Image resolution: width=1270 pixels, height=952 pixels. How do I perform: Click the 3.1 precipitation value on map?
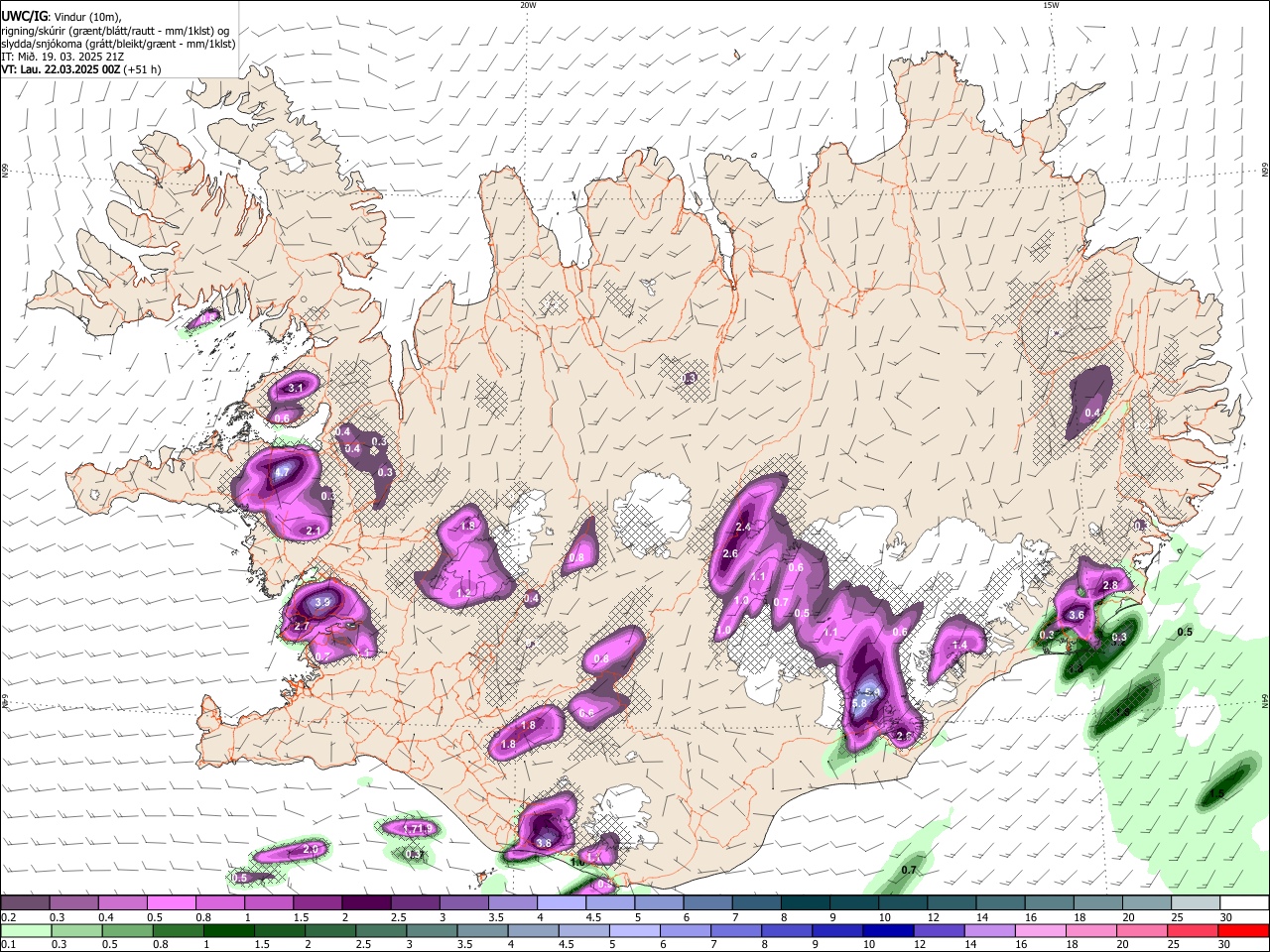[x=295, y=389]
